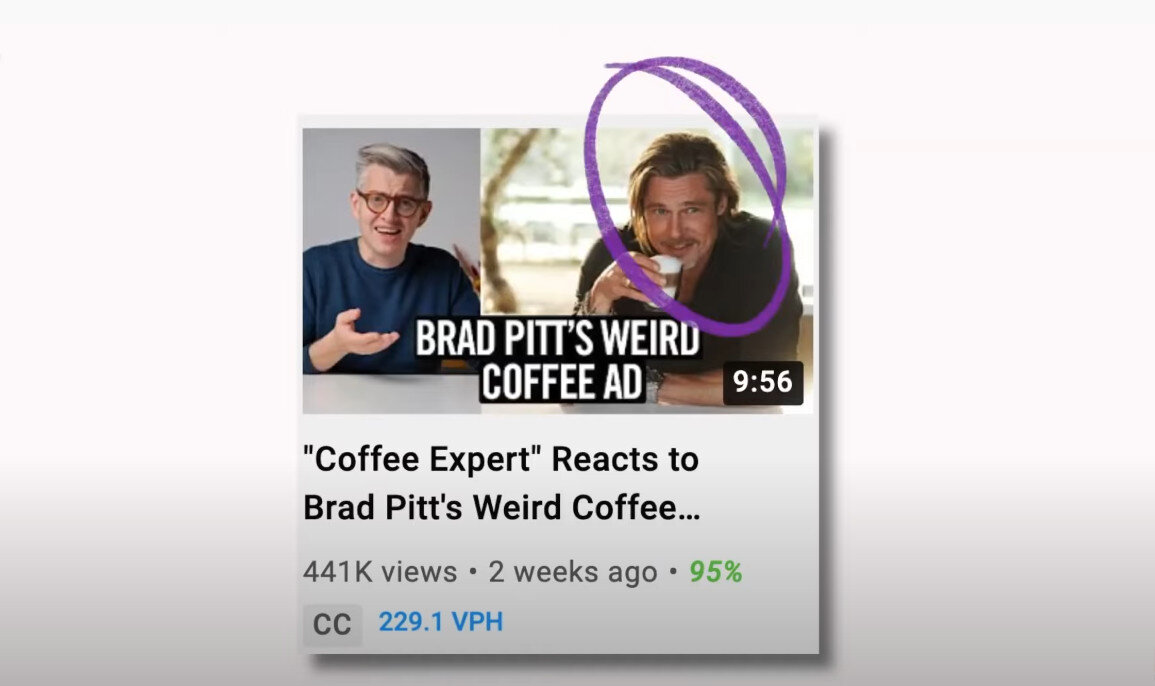Click the blurred tree trunk in the thumbnail
Viewport: 1155px width, 686px height.
(x=508, y=221)
